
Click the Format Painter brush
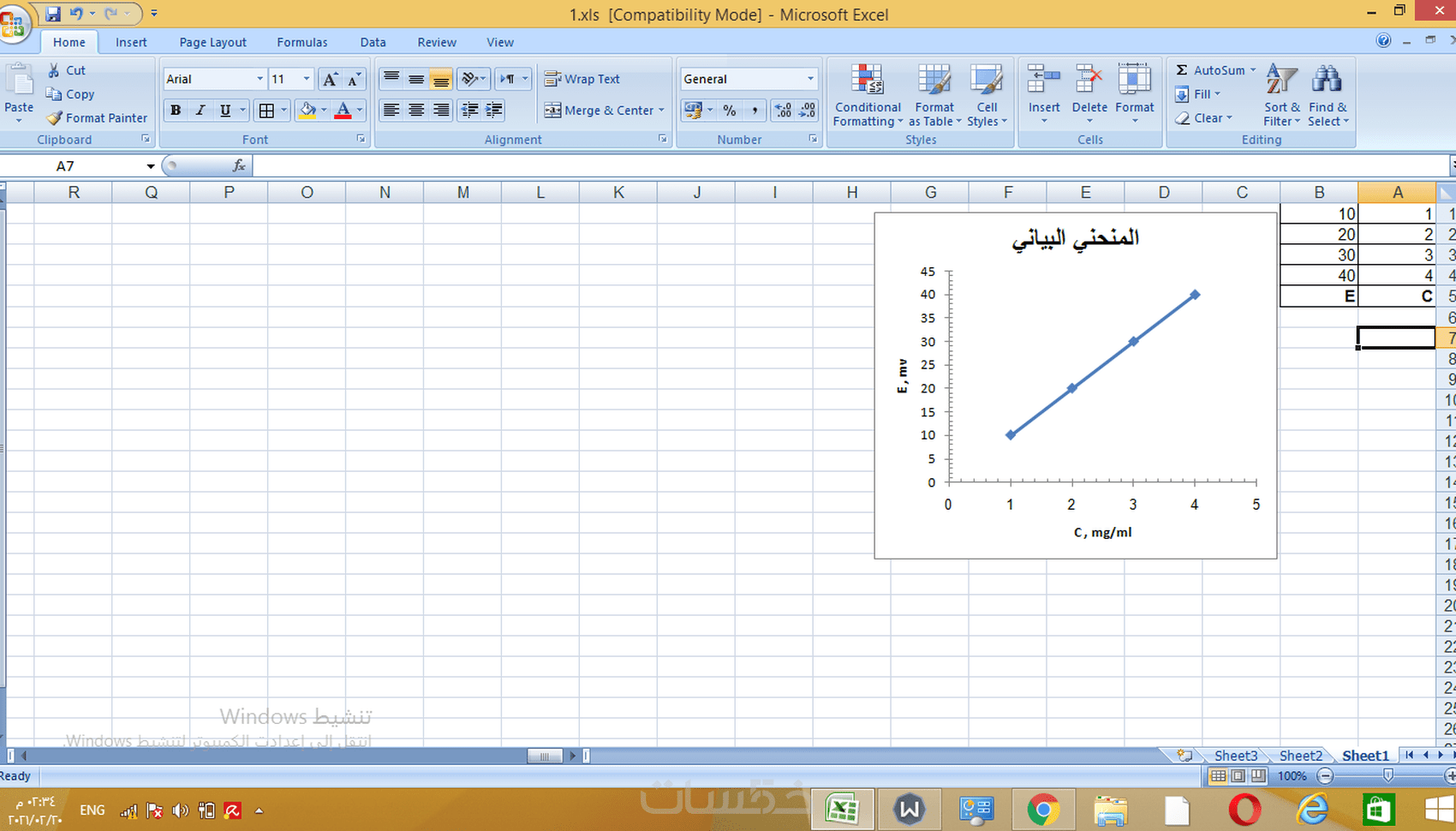[x=54, y=118]
